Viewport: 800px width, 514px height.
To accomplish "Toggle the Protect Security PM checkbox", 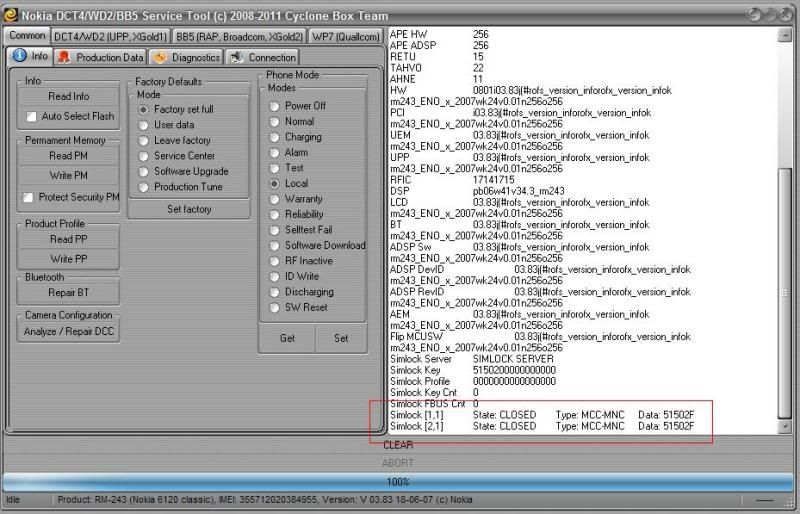I will 28,198.
